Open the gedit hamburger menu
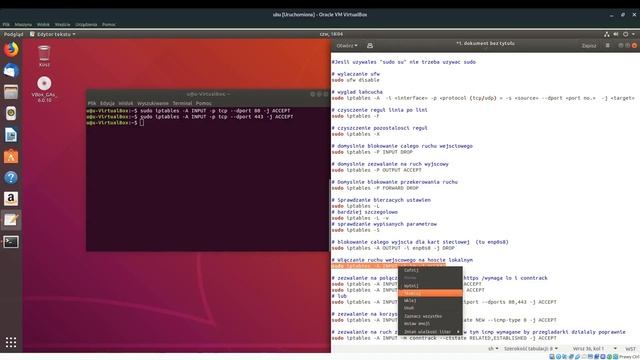This screenshot has width=640, height=360. 607,46
